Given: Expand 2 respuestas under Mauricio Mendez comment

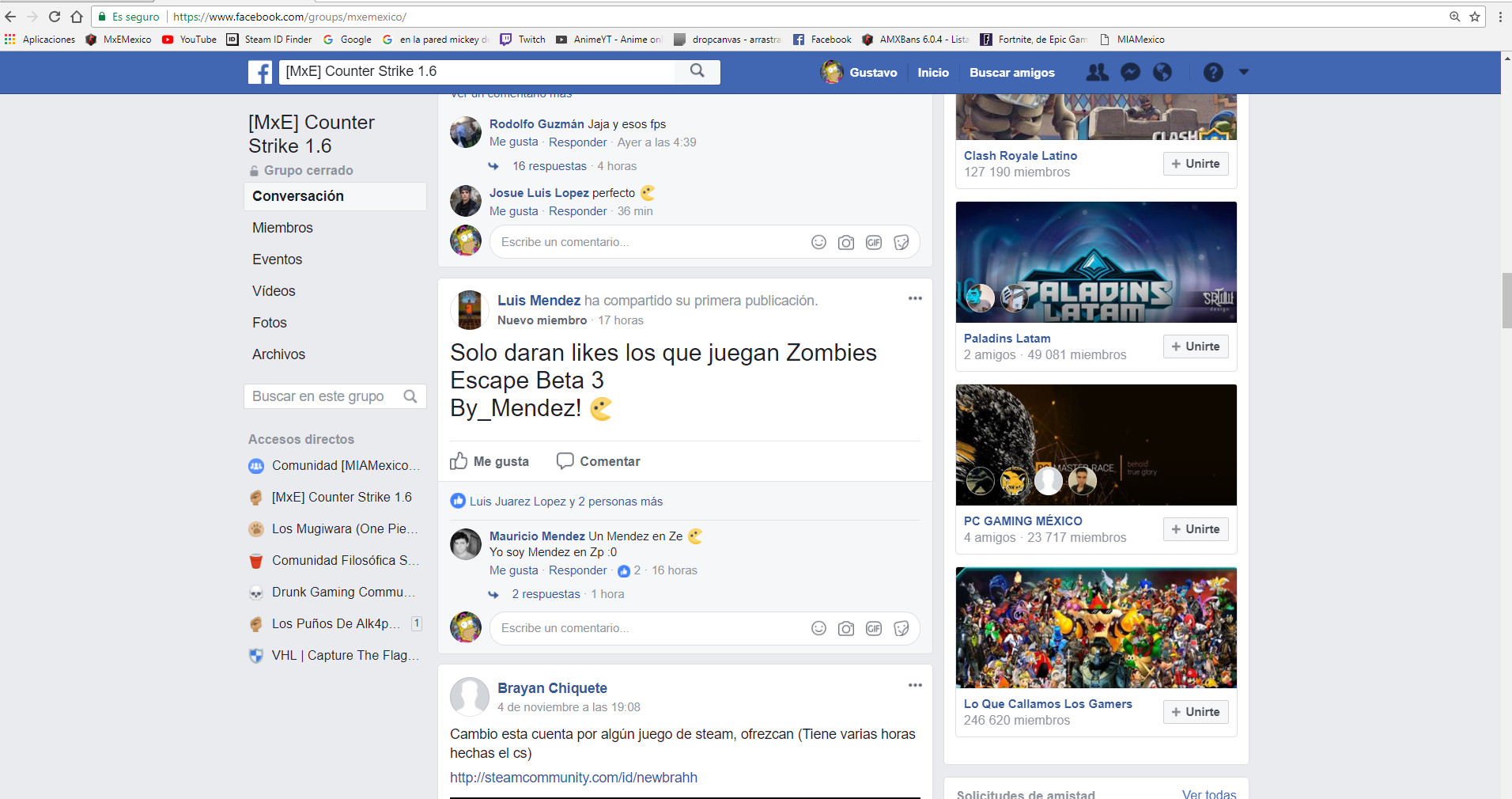Looking at the screenshot, I should [546, 594].
